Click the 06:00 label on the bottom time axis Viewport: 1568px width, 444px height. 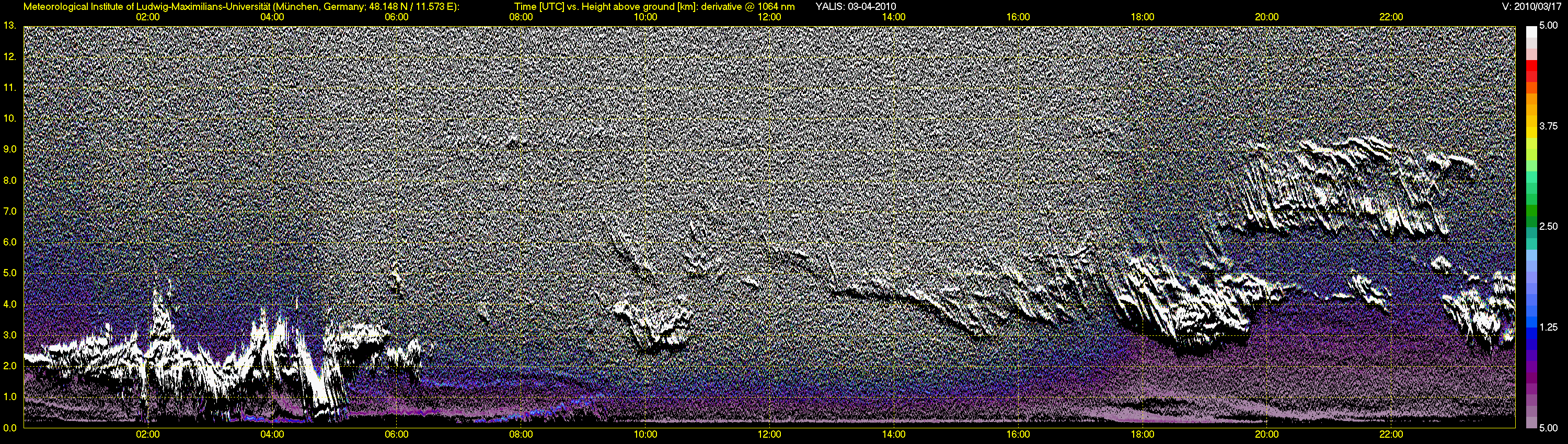coord(396,435)
